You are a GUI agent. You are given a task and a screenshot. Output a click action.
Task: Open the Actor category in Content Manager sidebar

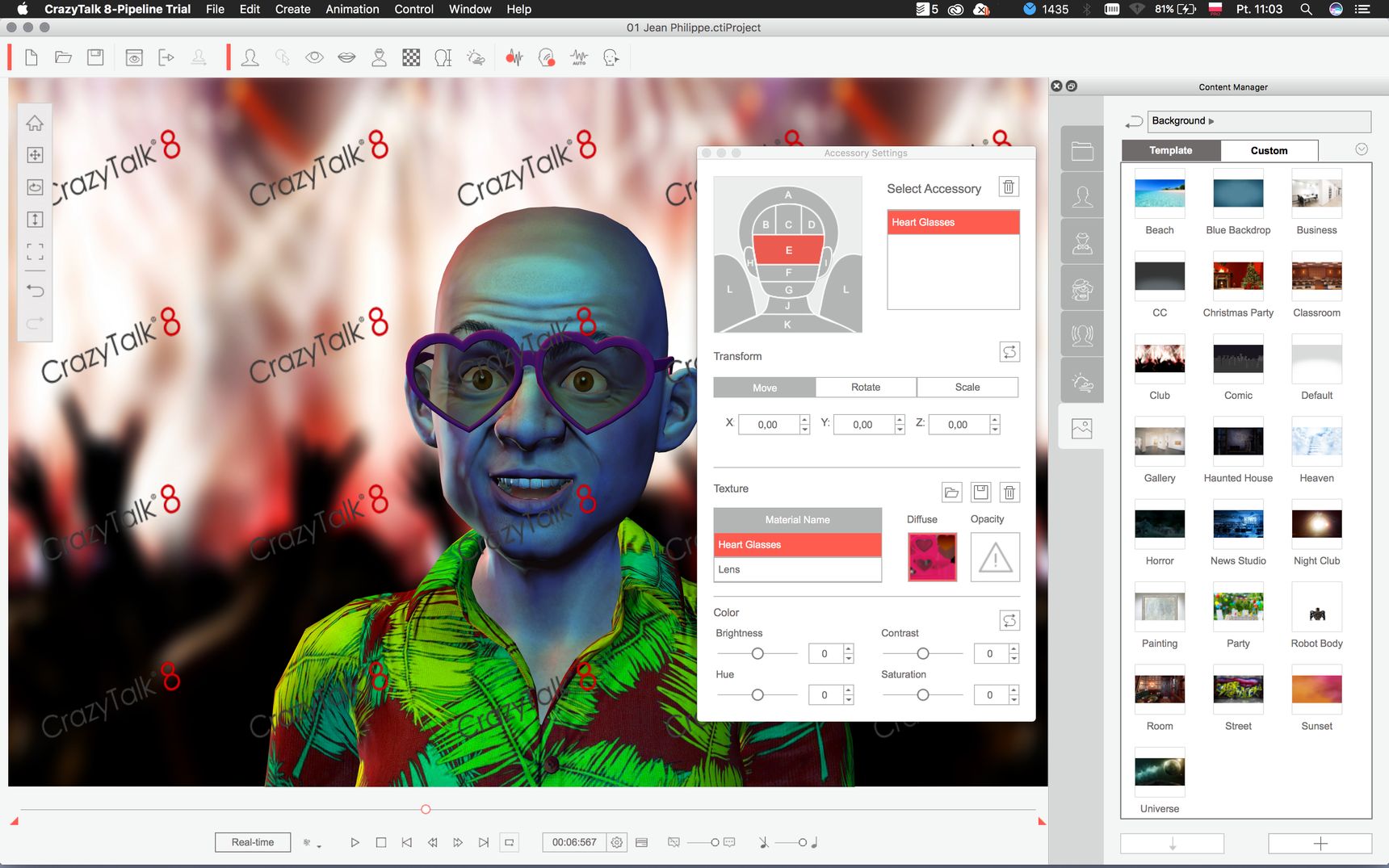click(x=1082, y=196)
